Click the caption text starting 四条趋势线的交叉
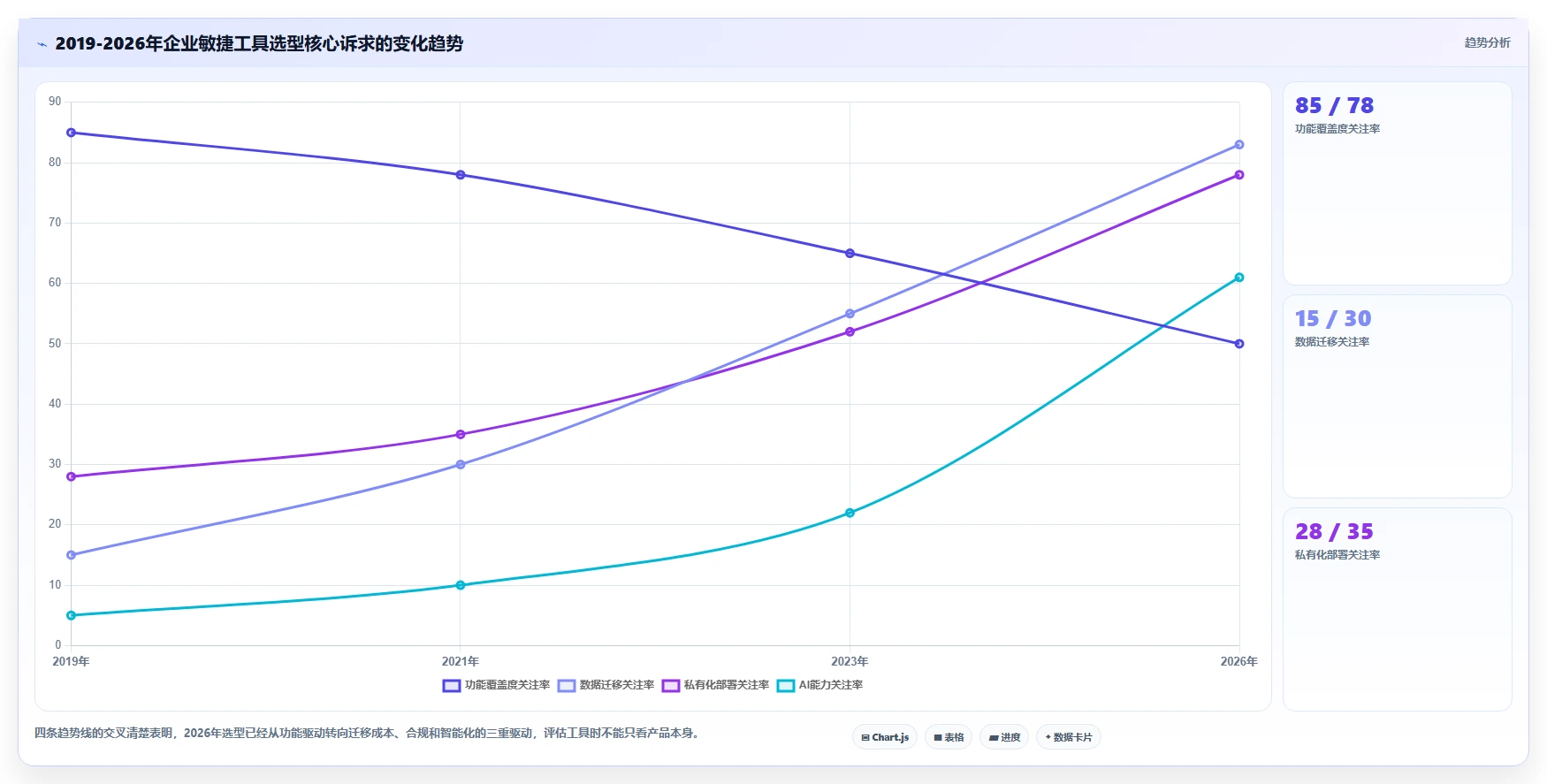The height and width of the screenshot is (784, 1547). click(369, 733)
